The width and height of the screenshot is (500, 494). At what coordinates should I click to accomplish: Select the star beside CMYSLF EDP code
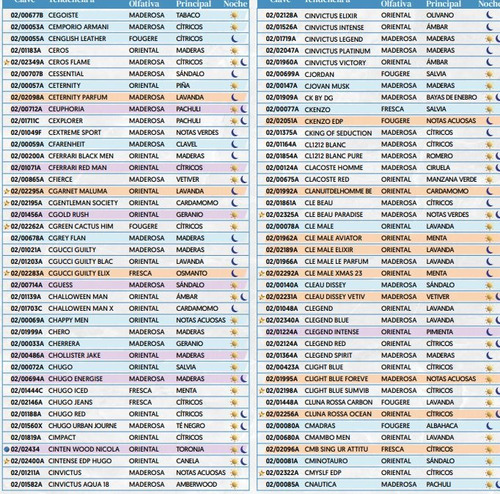coord(262,473)
